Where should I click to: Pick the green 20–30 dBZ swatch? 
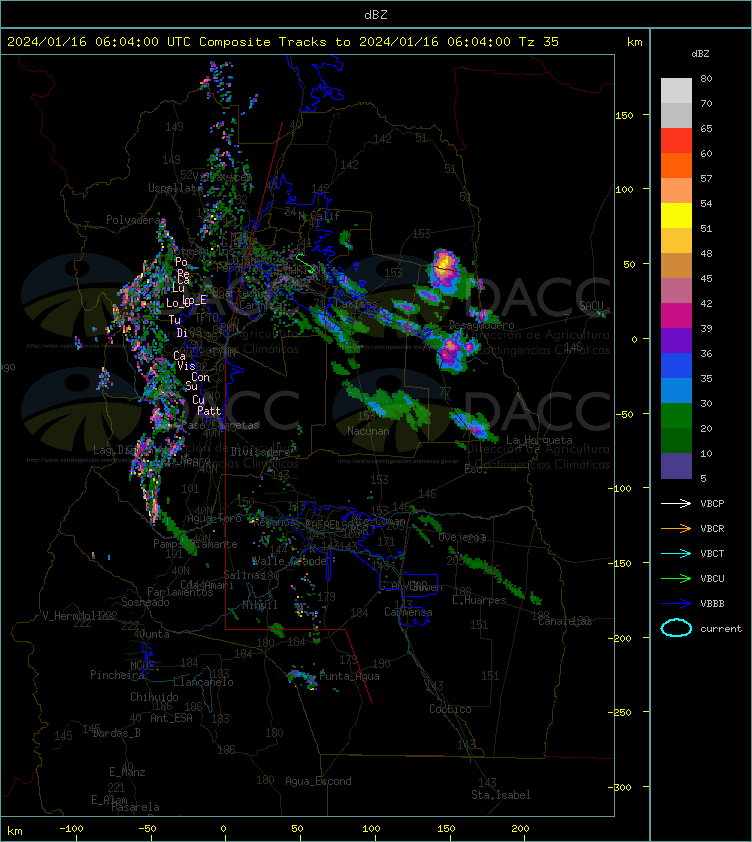(676, 415)
